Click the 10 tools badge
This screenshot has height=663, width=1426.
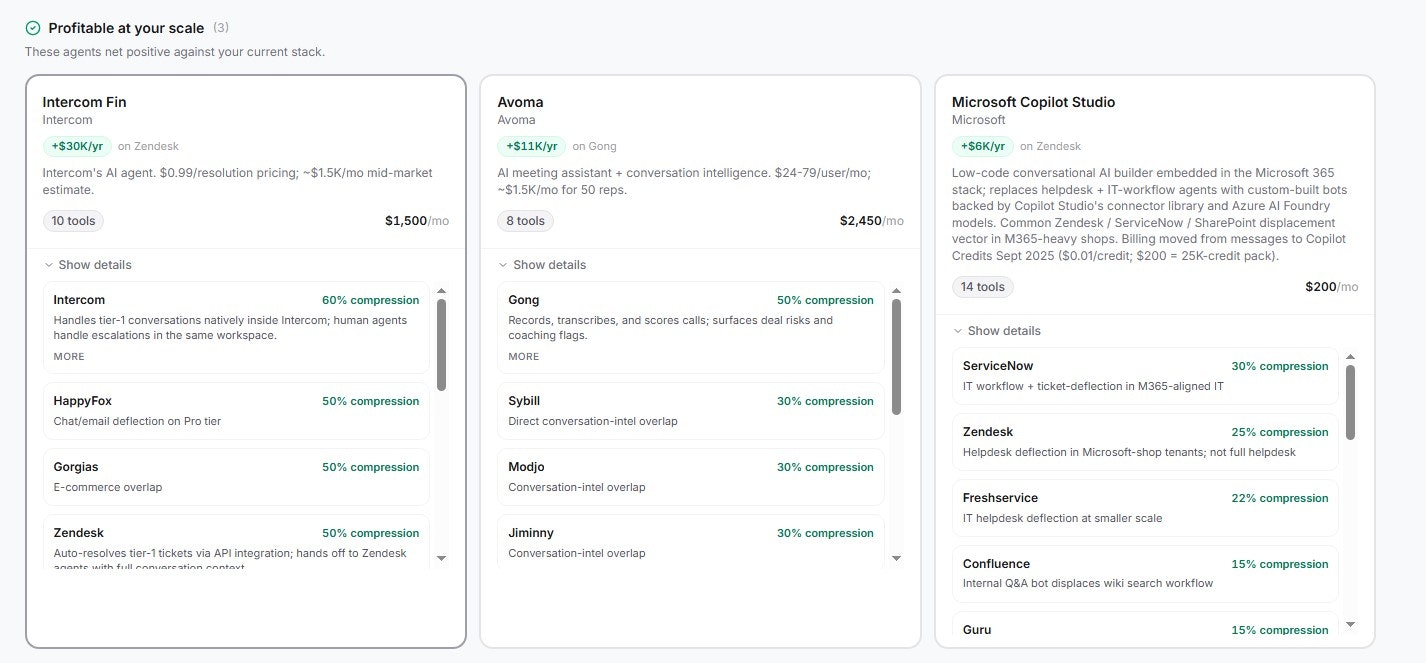point(73,221)
